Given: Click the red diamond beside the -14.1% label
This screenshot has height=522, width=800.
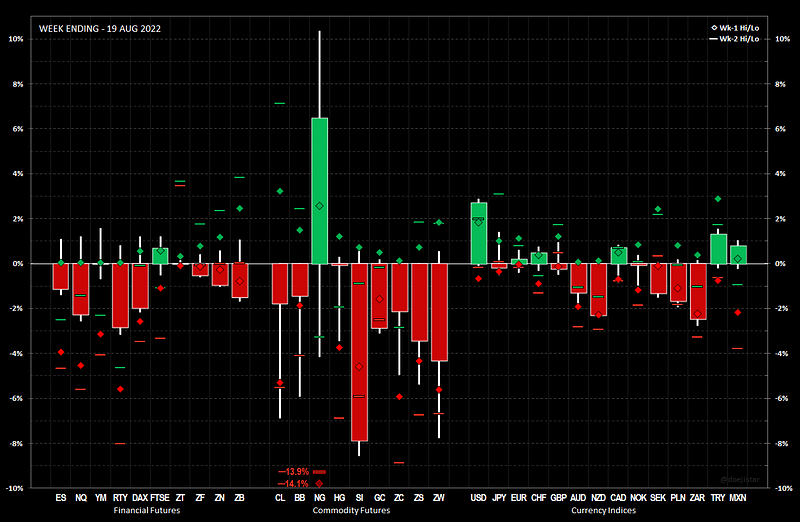Looking at the screenshot, I should pos(319,484).
